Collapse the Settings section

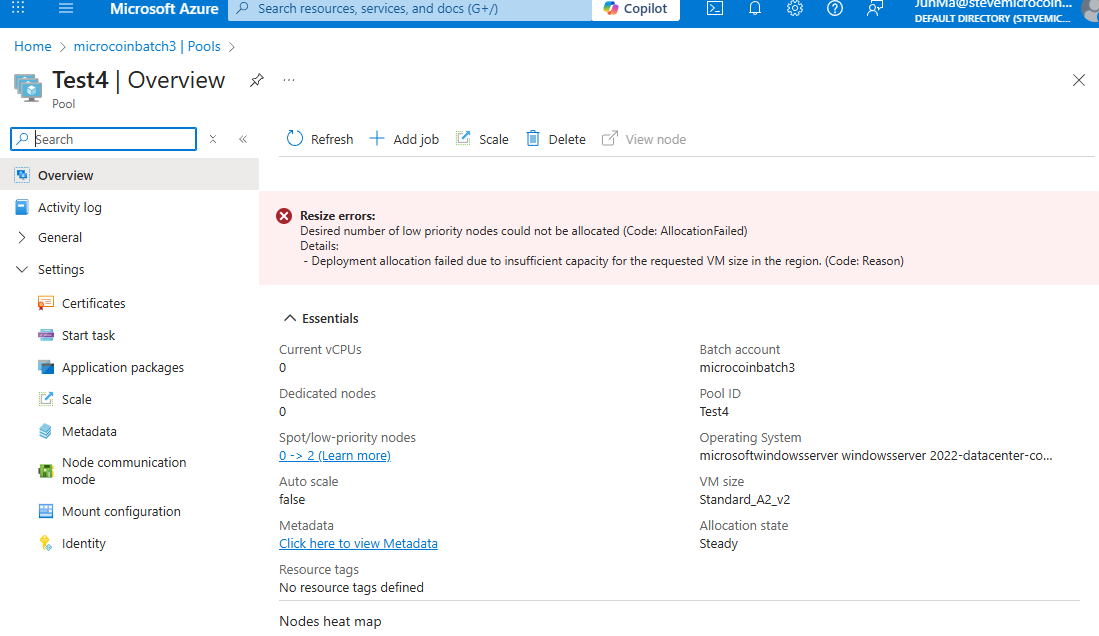tap(22, 269)
